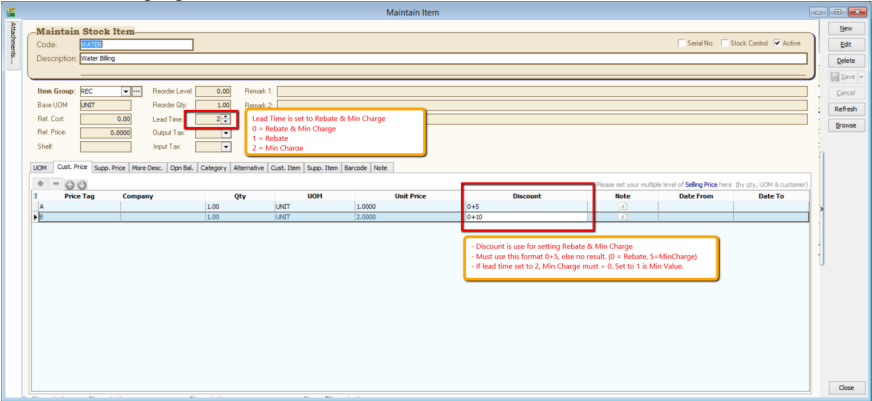Image resolution: width=872 pixels, height=401 pixels.
Task: Switch to the Supp. Price tab
Action: [x=109, y=168]
